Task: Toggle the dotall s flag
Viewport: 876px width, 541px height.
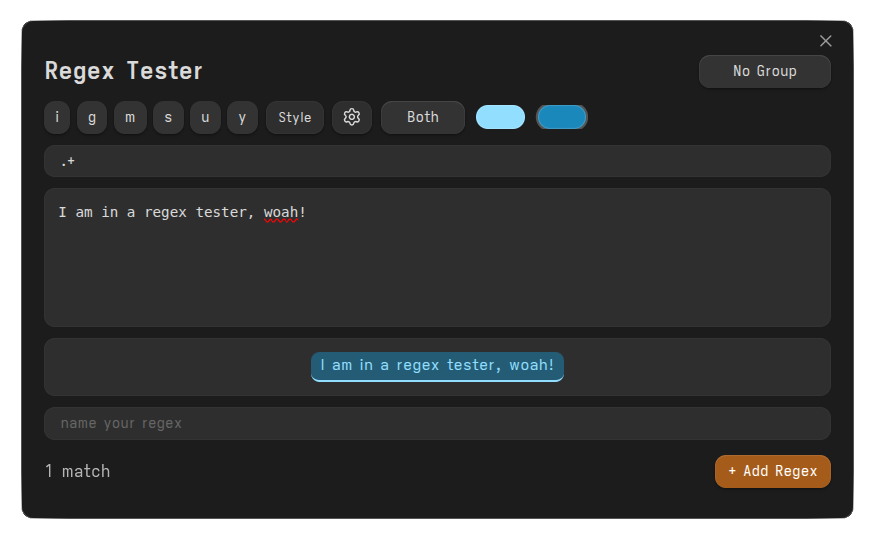Action: (x=168, y=117)
